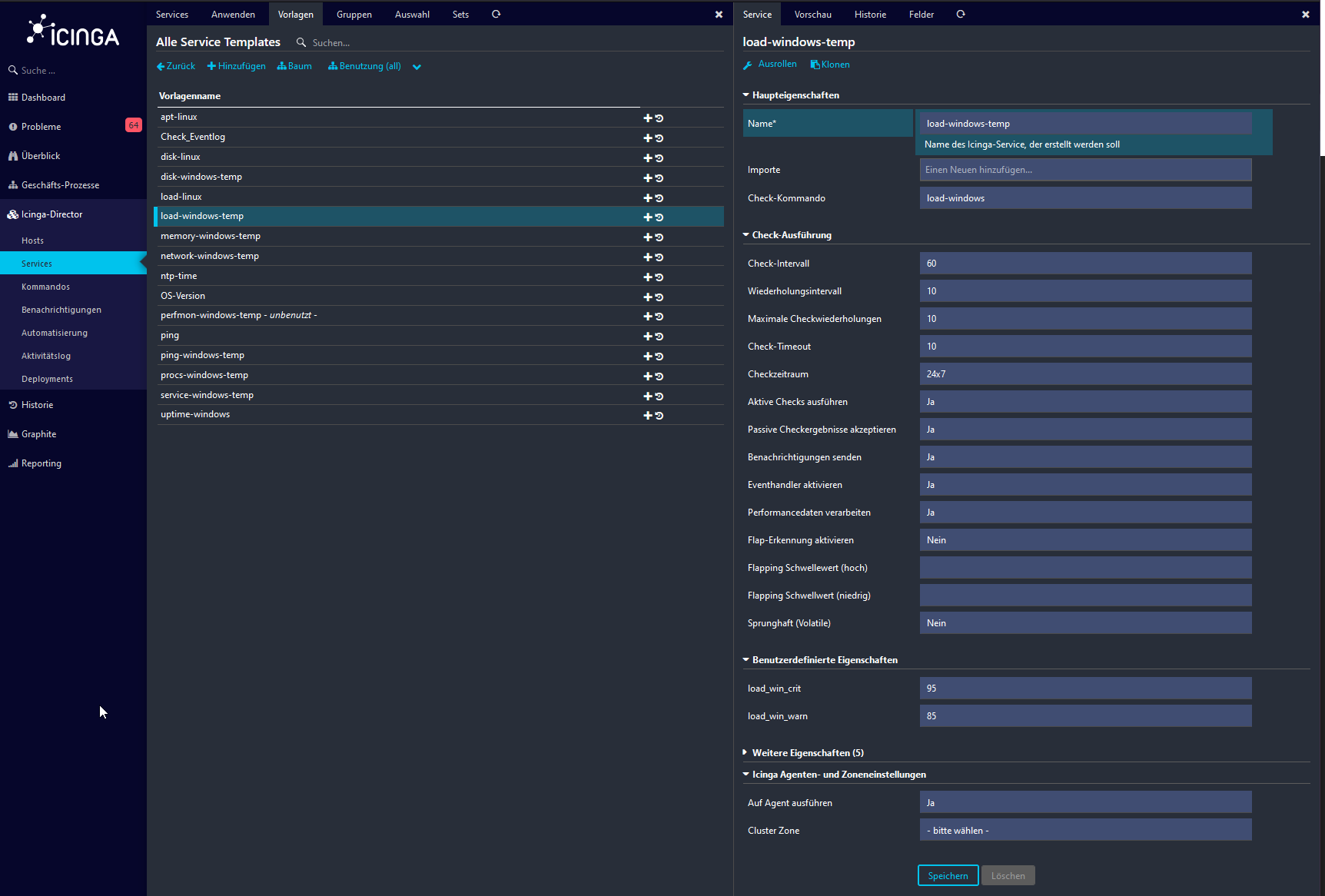Open history icon for service-windows-temp
This screenshot has width=1325, height=896.
659,397
